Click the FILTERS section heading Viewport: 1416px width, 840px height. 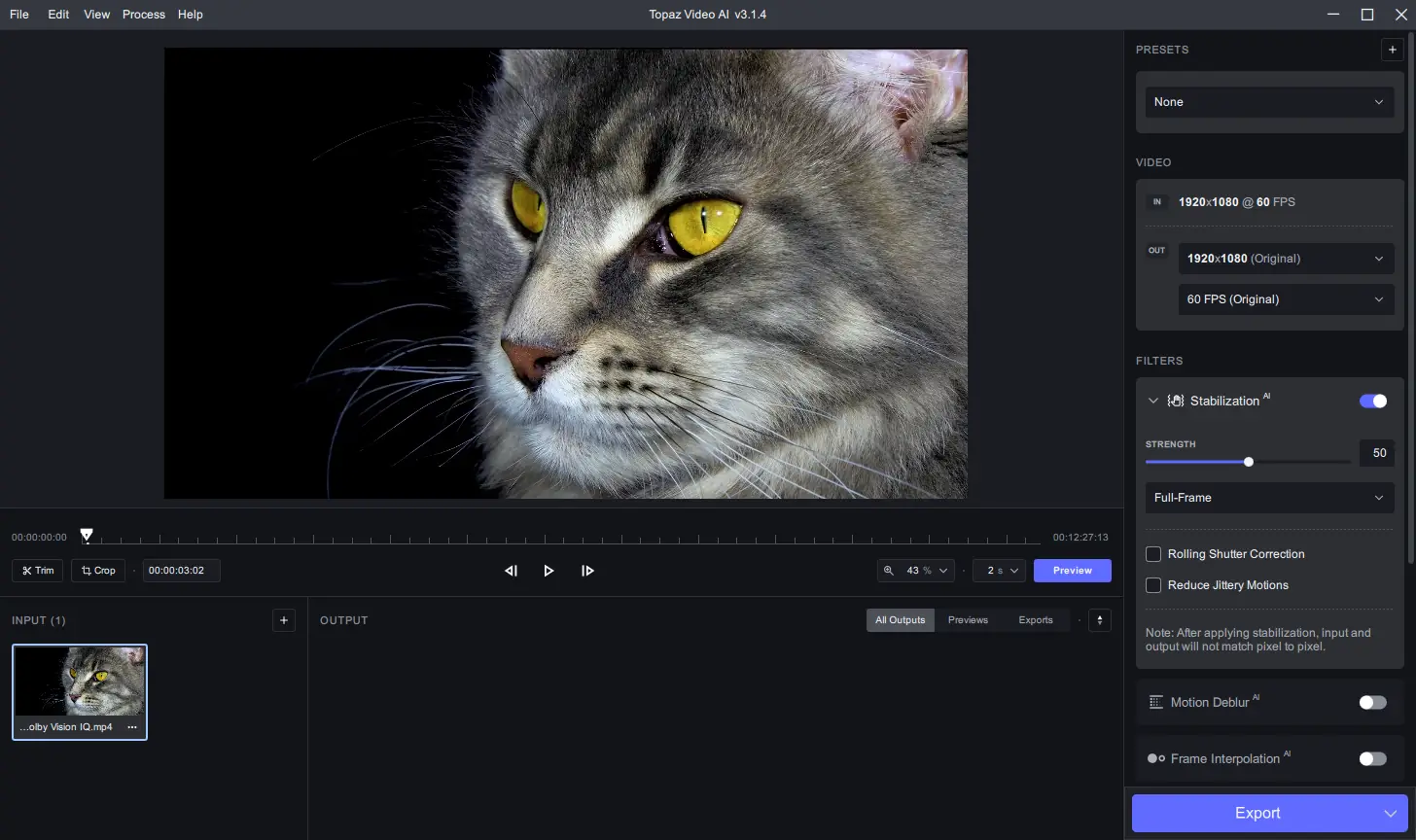(1159, 361)
